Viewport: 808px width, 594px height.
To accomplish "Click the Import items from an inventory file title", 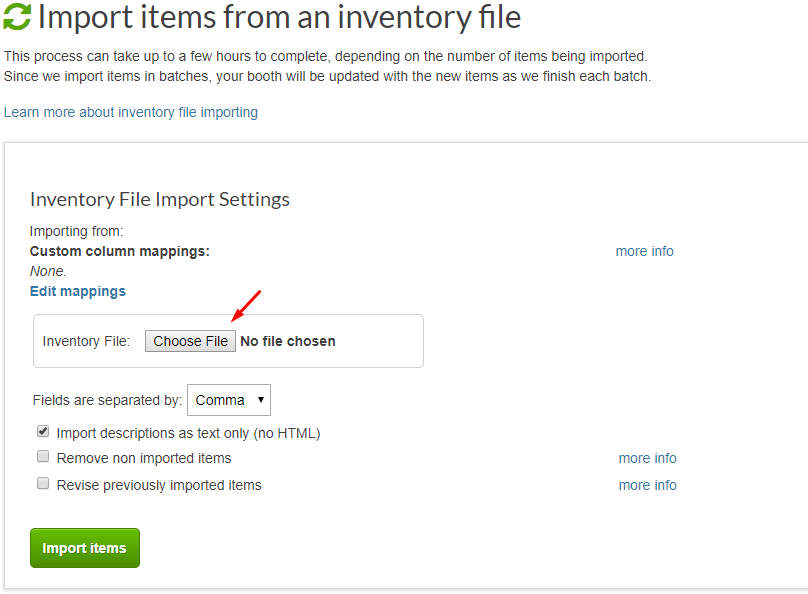I will 279,18.
